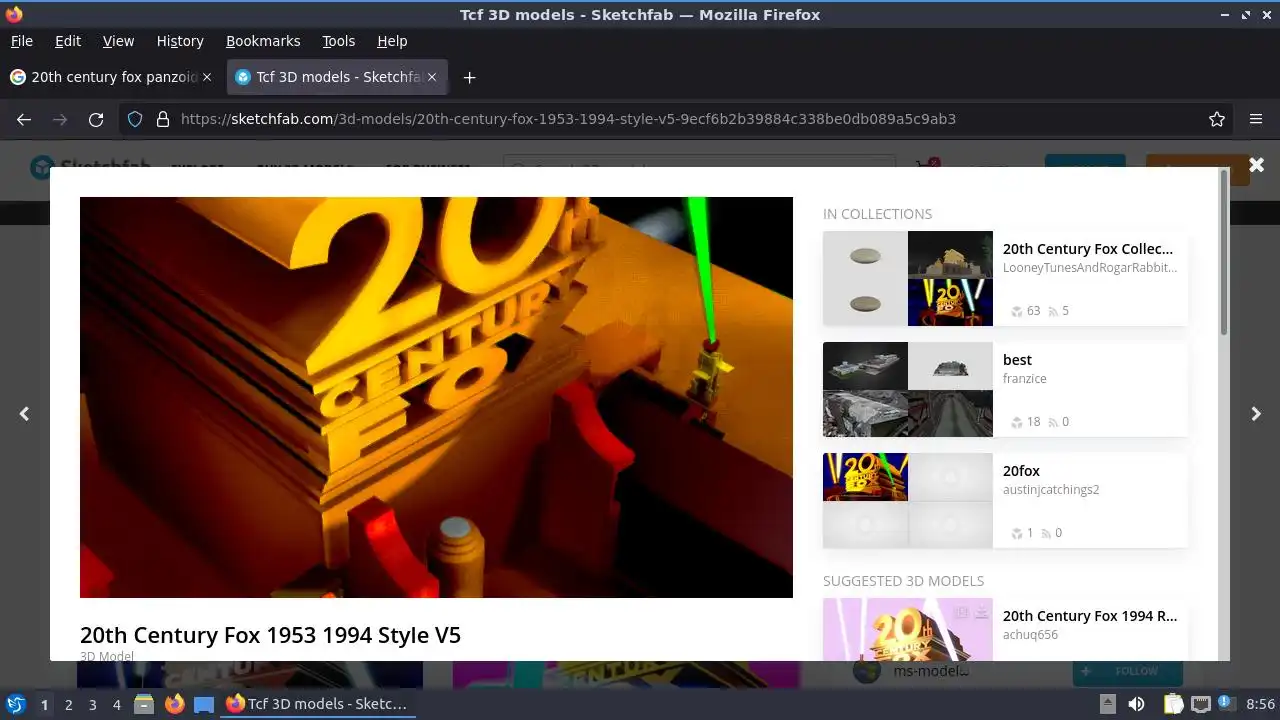Image resolution: width=1280 pixels, height=720 pixels.
Task: Switch to workspace 3
Action: tap(92, 704)
